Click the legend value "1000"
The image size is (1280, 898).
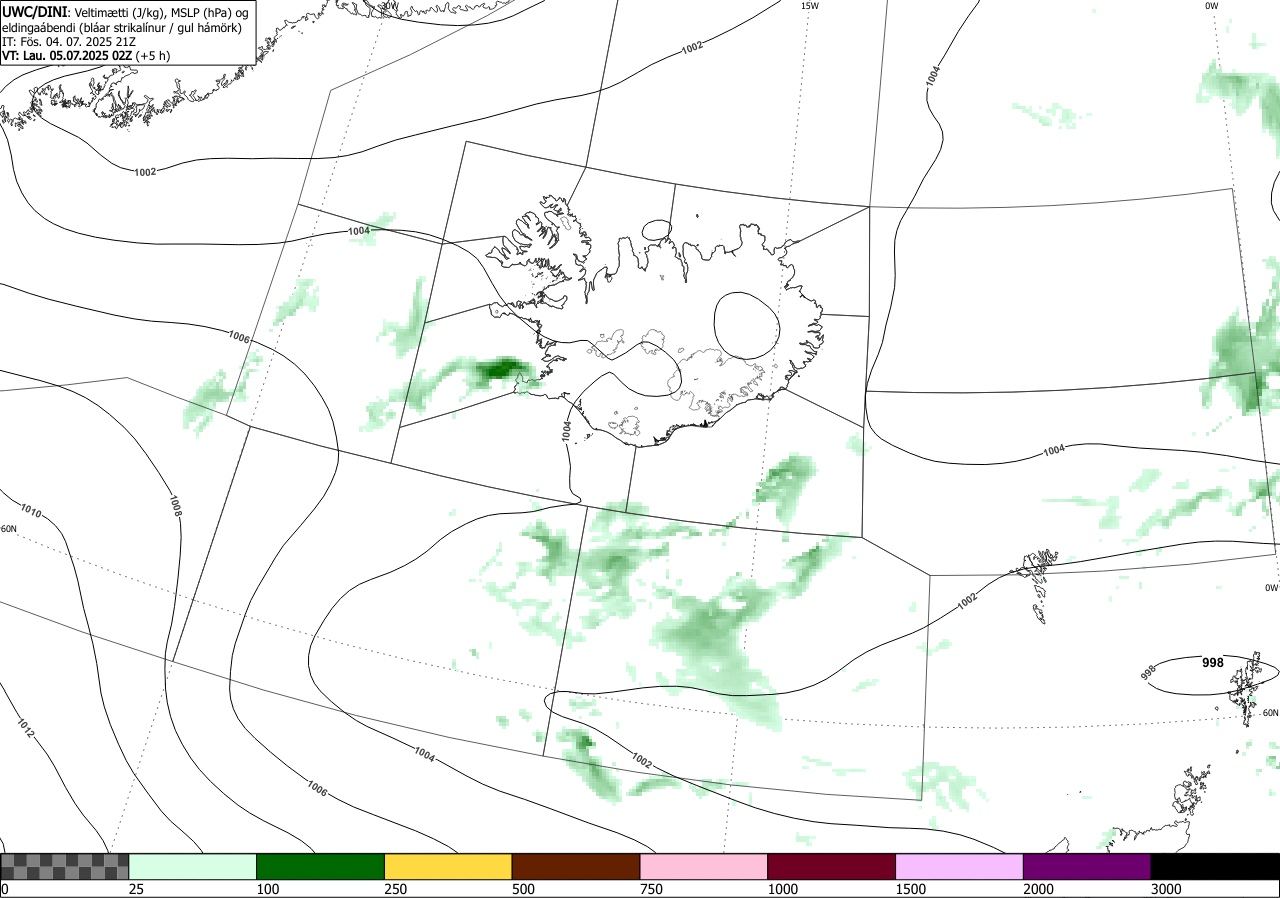click(782, 889)
